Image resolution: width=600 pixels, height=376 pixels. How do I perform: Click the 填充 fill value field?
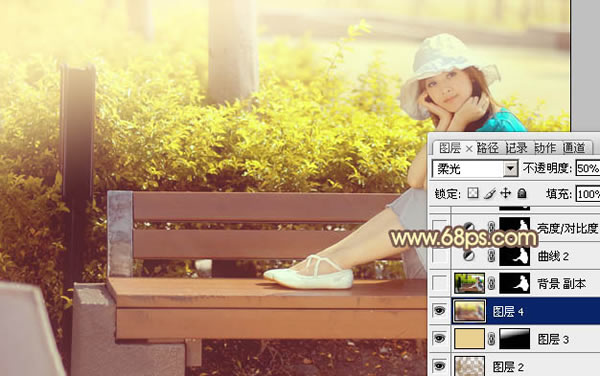[588, 194]
